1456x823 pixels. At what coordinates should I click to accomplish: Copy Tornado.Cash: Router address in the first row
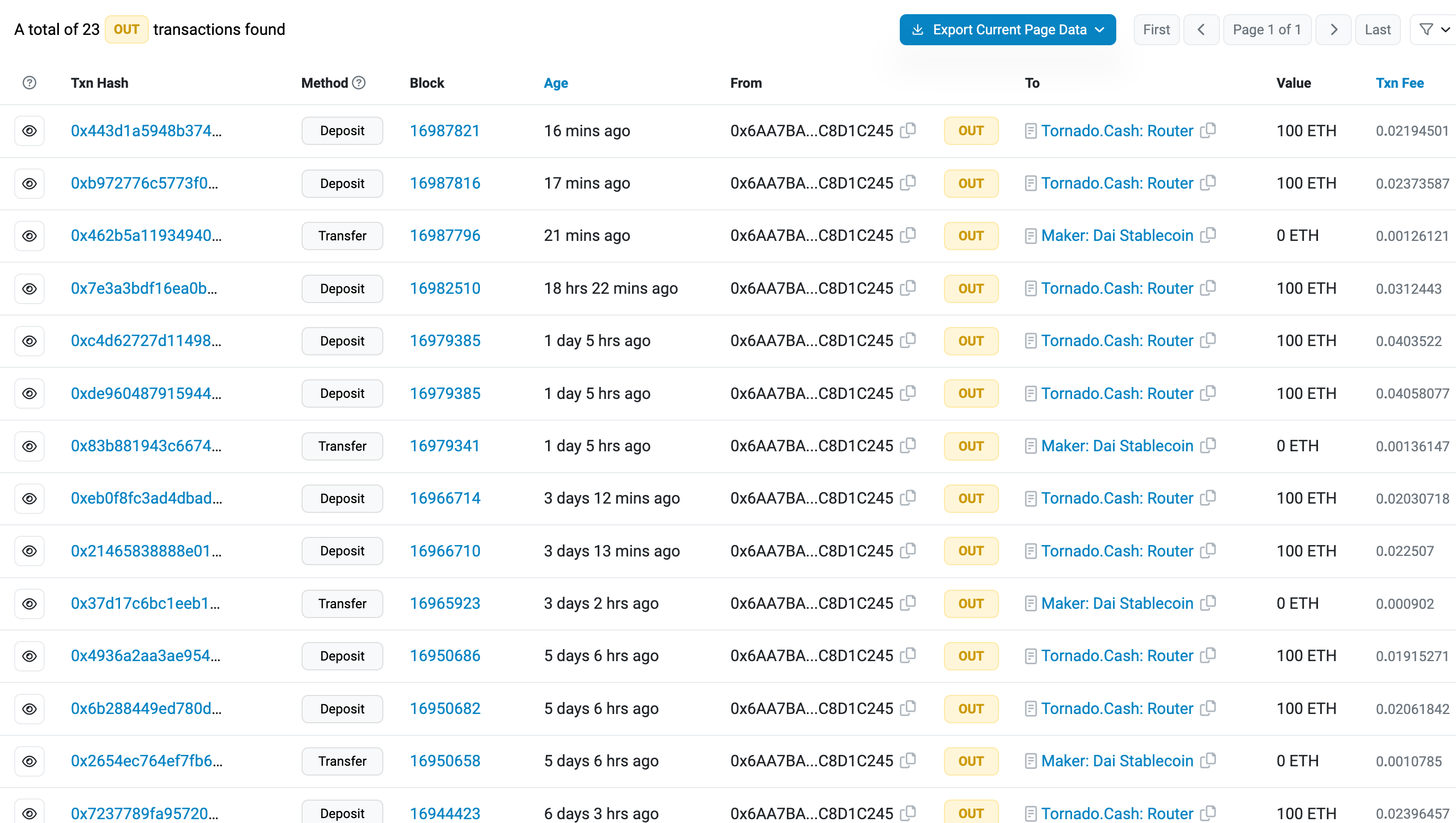pos(1208,131)
